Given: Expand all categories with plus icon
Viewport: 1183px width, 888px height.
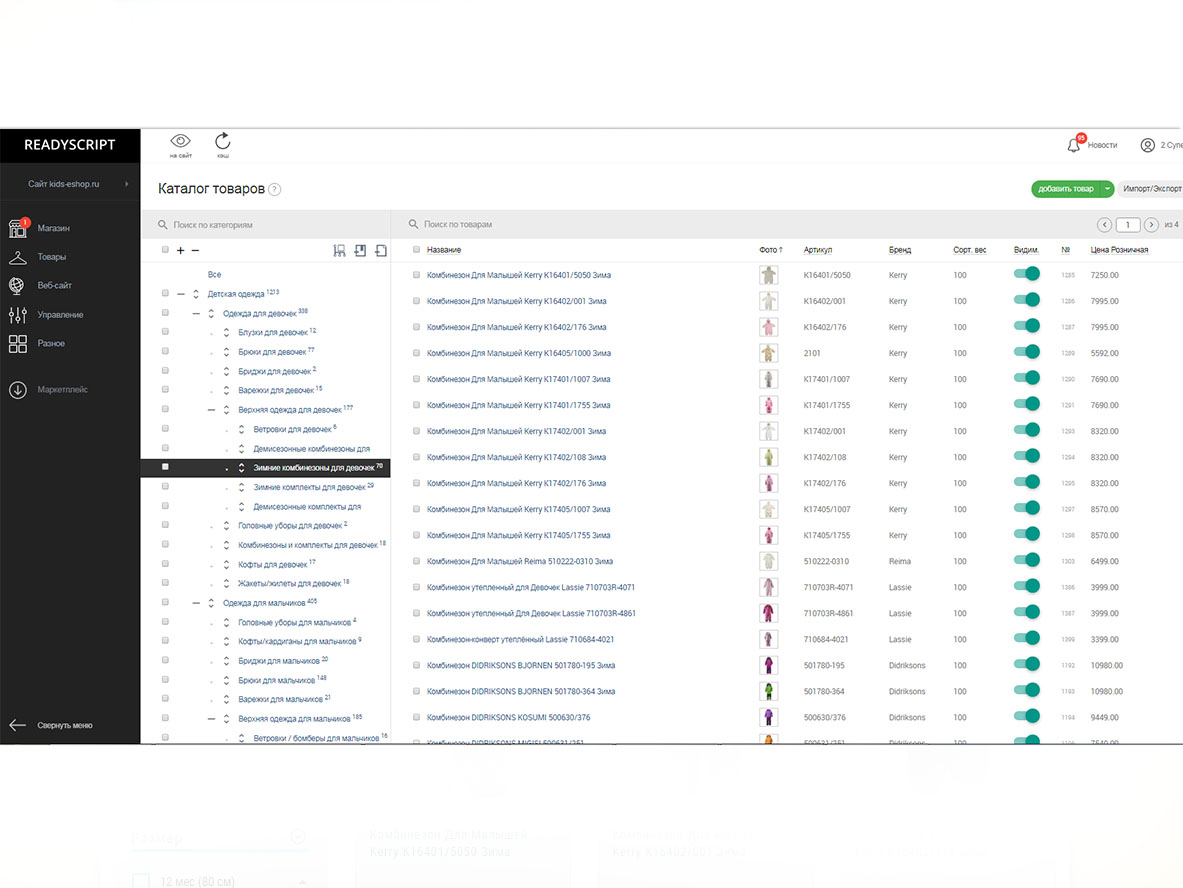Looking at the screenshot, I should pyautogui.click(x=180, y=251).
